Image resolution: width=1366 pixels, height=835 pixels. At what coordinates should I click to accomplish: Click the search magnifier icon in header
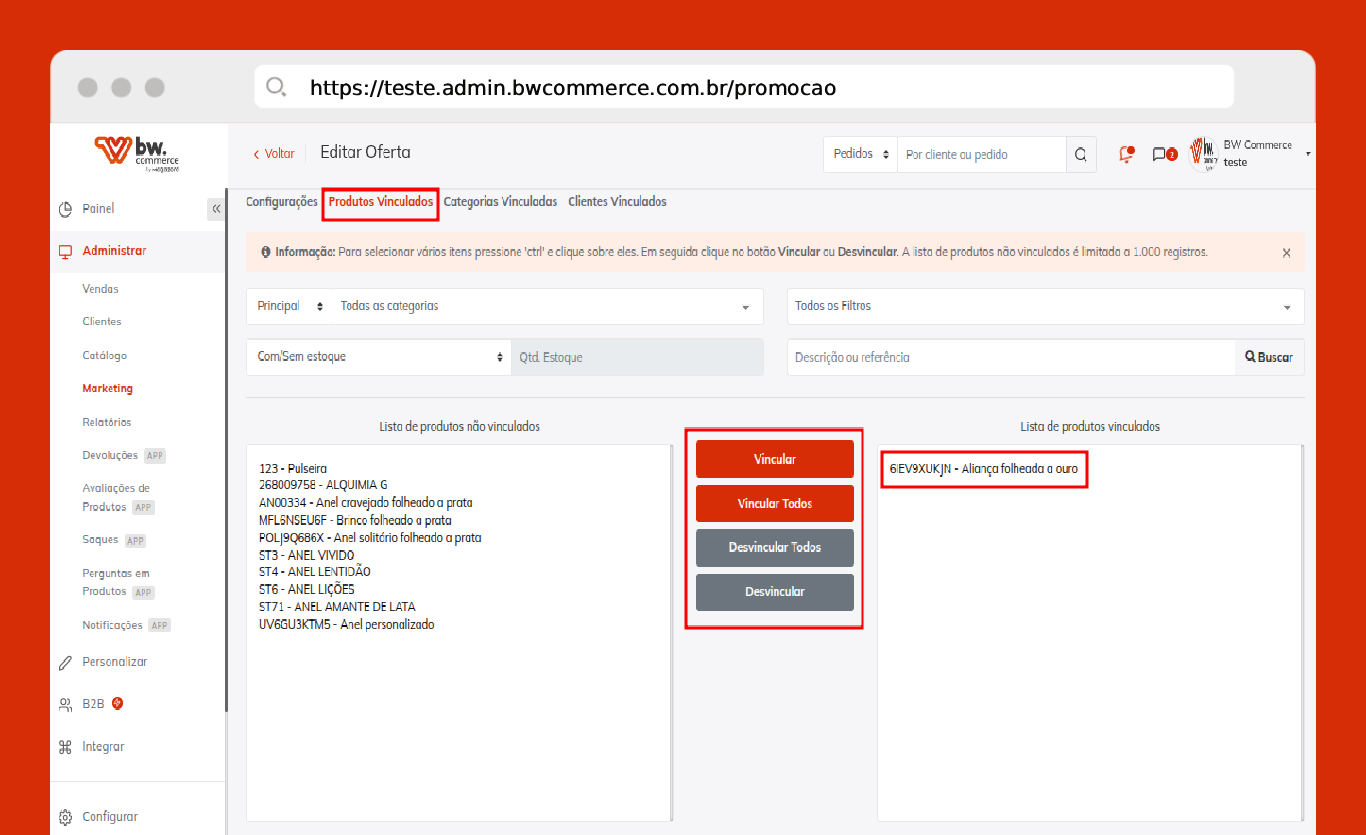coord(1080,154)
